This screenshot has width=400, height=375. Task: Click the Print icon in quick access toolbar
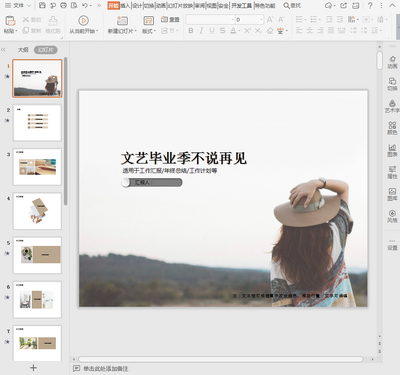(x=63, y=5)
